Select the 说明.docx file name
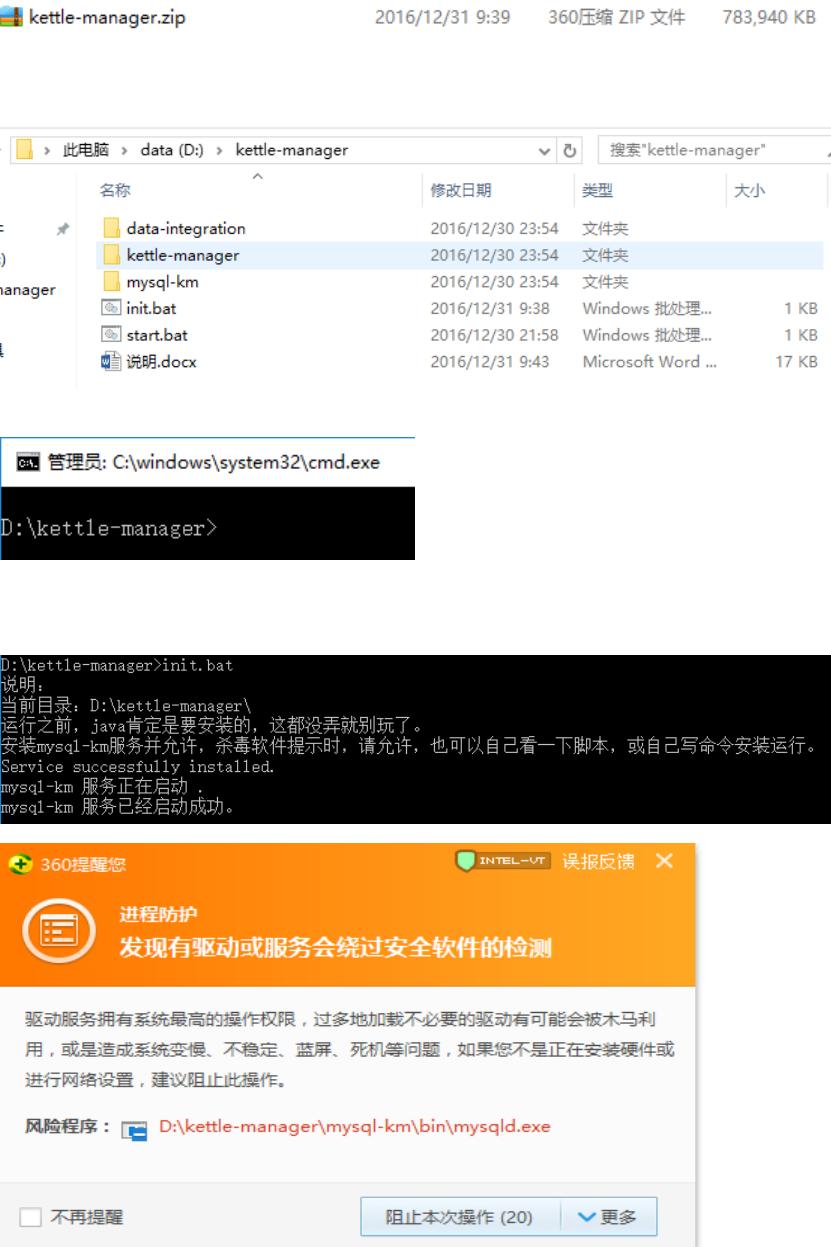831x1247 pixels. tap(161, 362)
